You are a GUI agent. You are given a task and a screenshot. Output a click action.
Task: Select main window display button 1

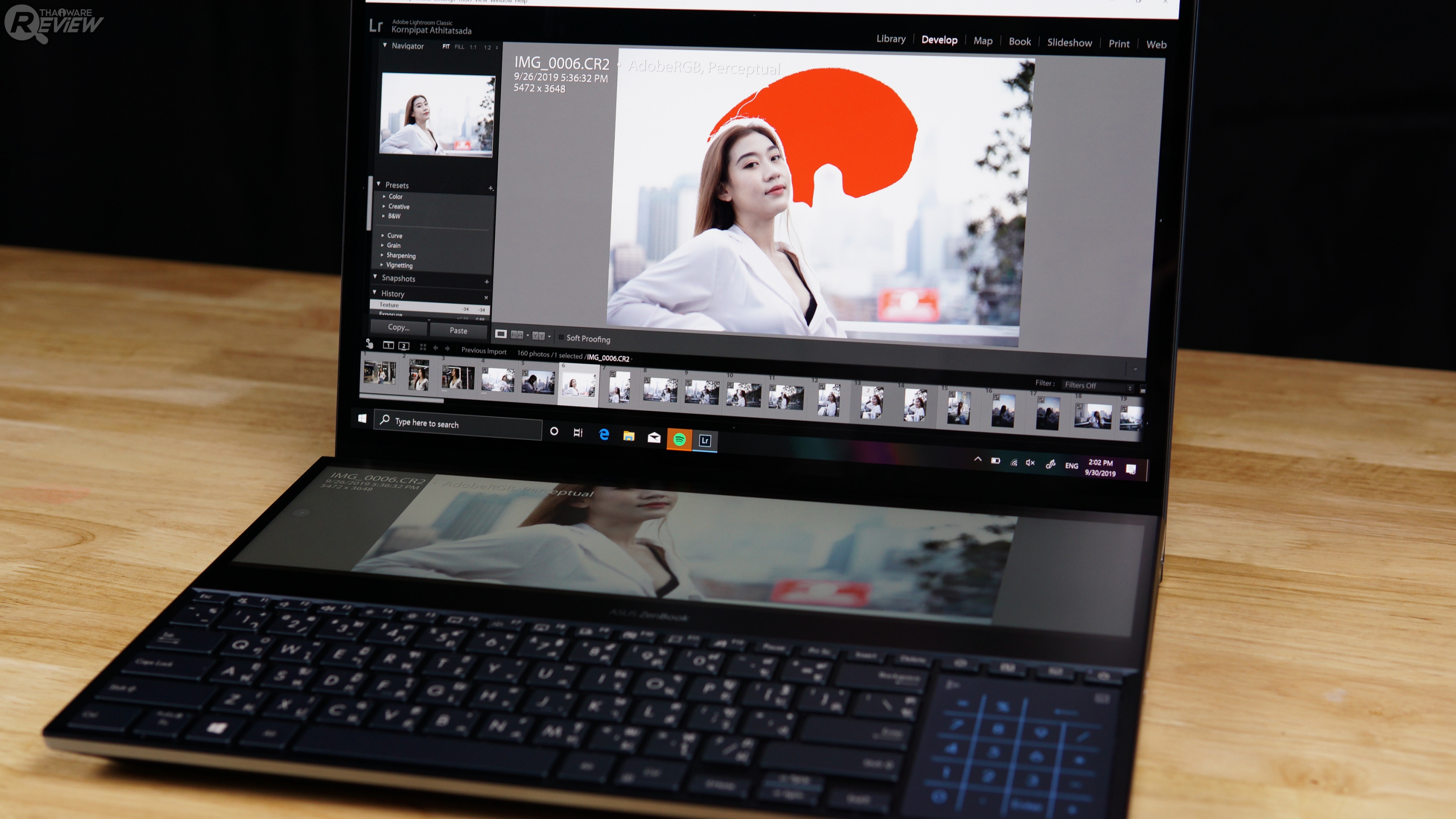[388, 345]
